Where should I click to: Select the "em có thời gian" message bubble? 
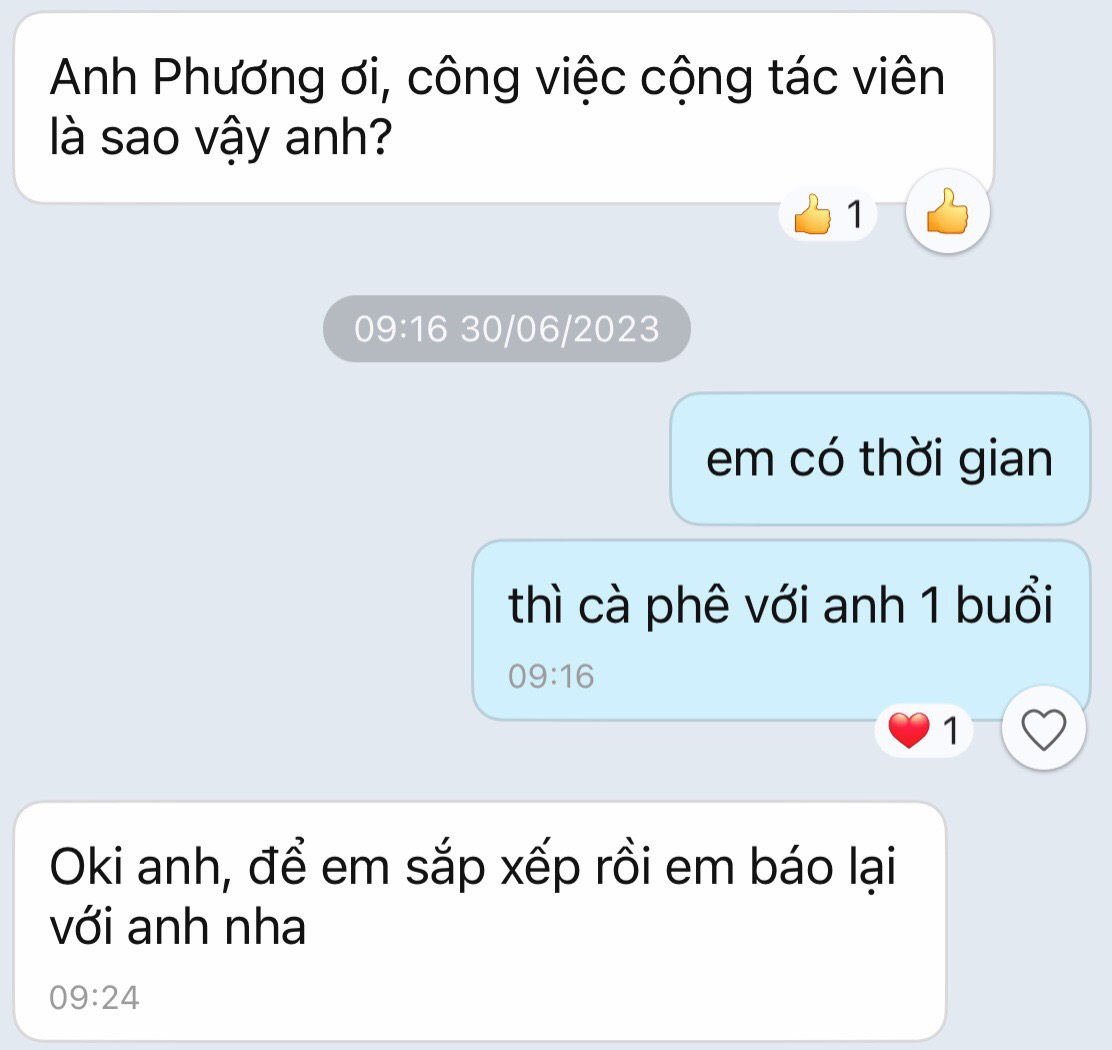coord(880,459)
